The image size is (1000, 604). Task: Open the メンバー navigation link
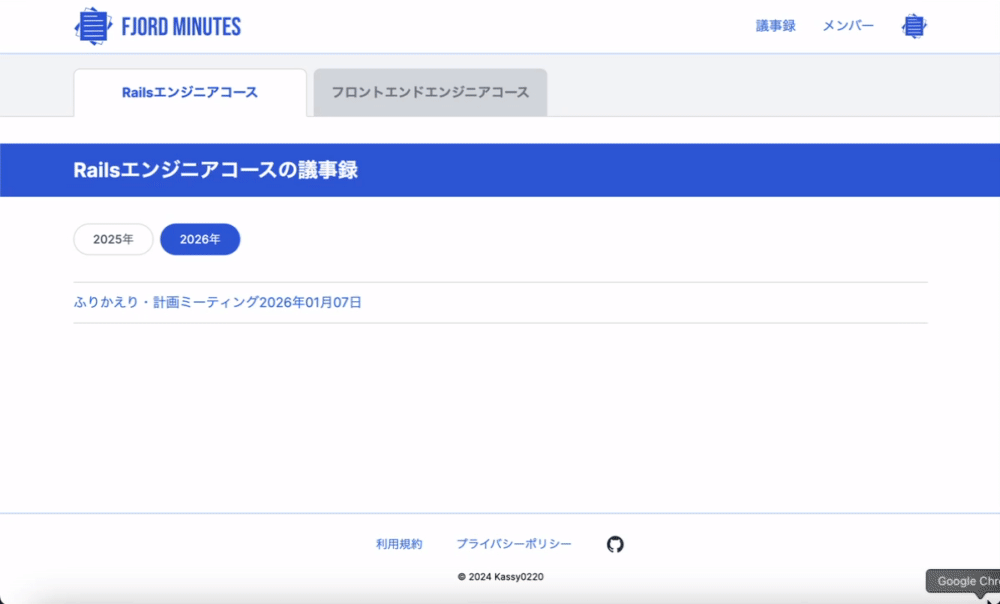click(848, 26)
